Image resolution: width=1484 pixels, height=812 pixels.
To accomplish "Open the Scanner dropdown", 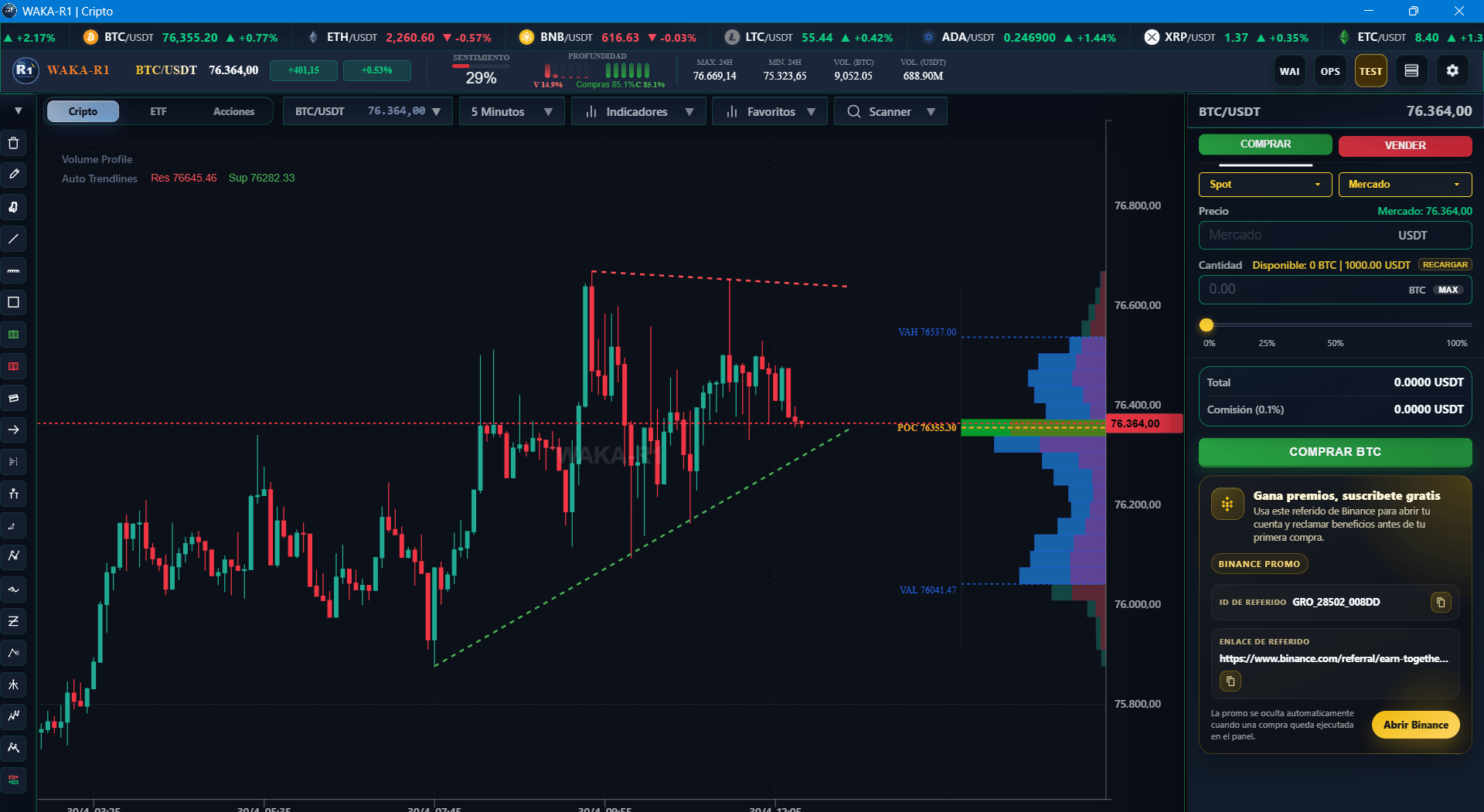I will point(890,111).
